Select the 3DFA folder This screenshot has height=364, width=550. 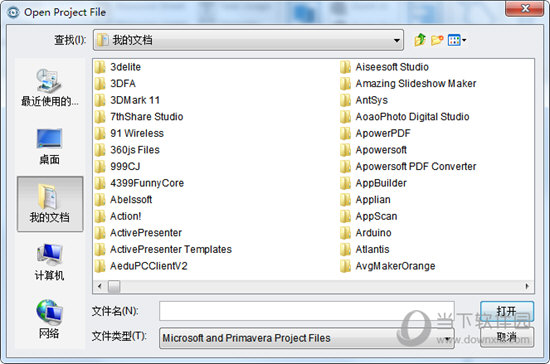click(115, 83)
